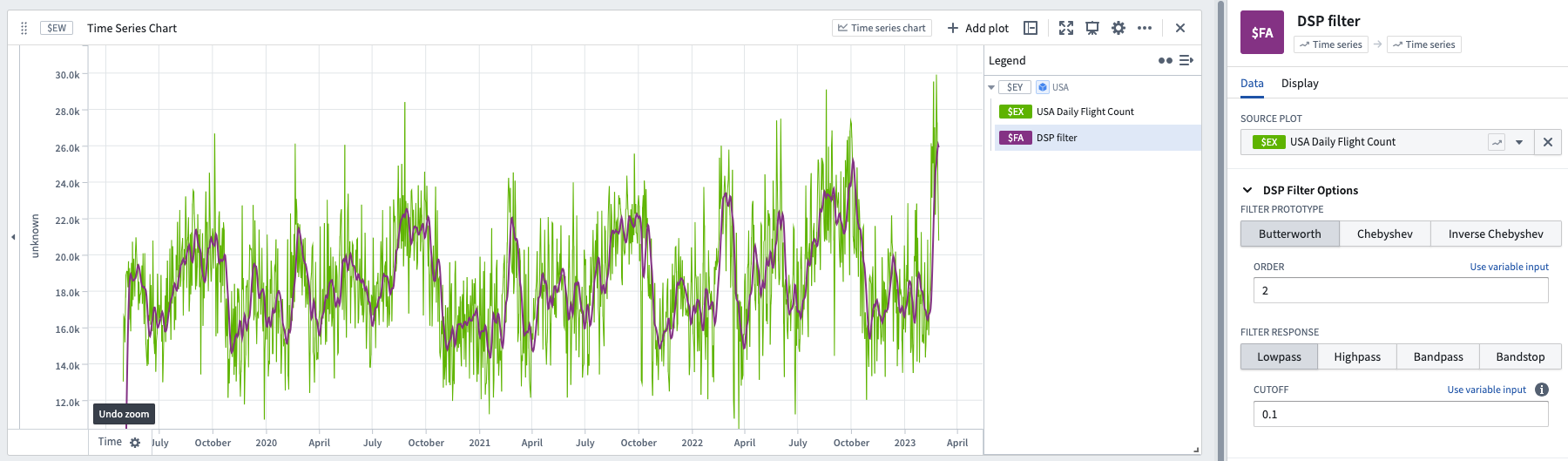Open the three-dots more options menu
This screenshot has height=461, width=1568.
pos(1145,28)
